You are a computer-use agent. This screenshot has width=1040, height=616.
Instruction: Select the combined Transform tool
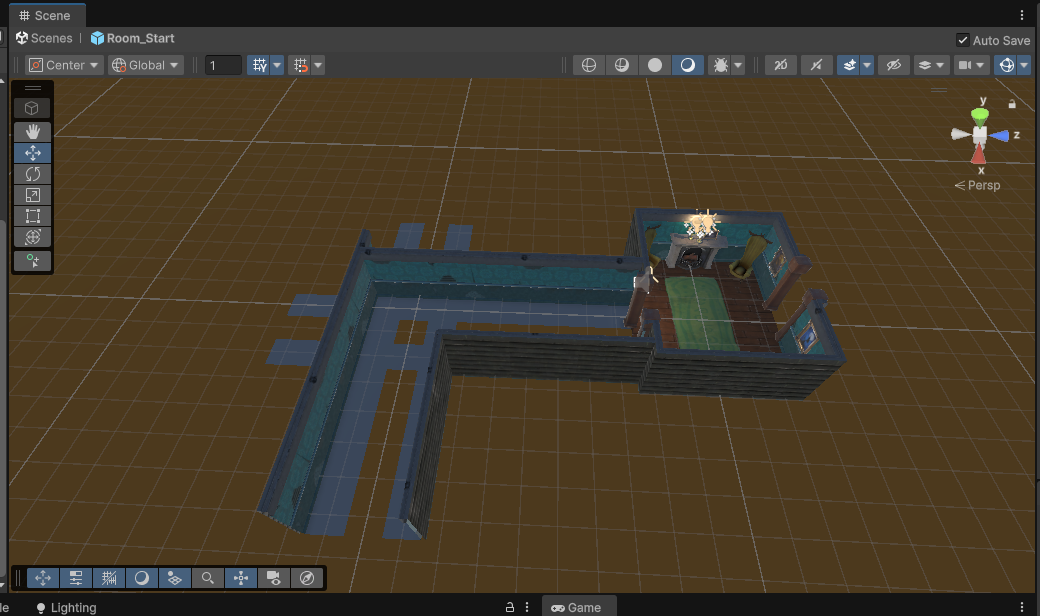32,237
